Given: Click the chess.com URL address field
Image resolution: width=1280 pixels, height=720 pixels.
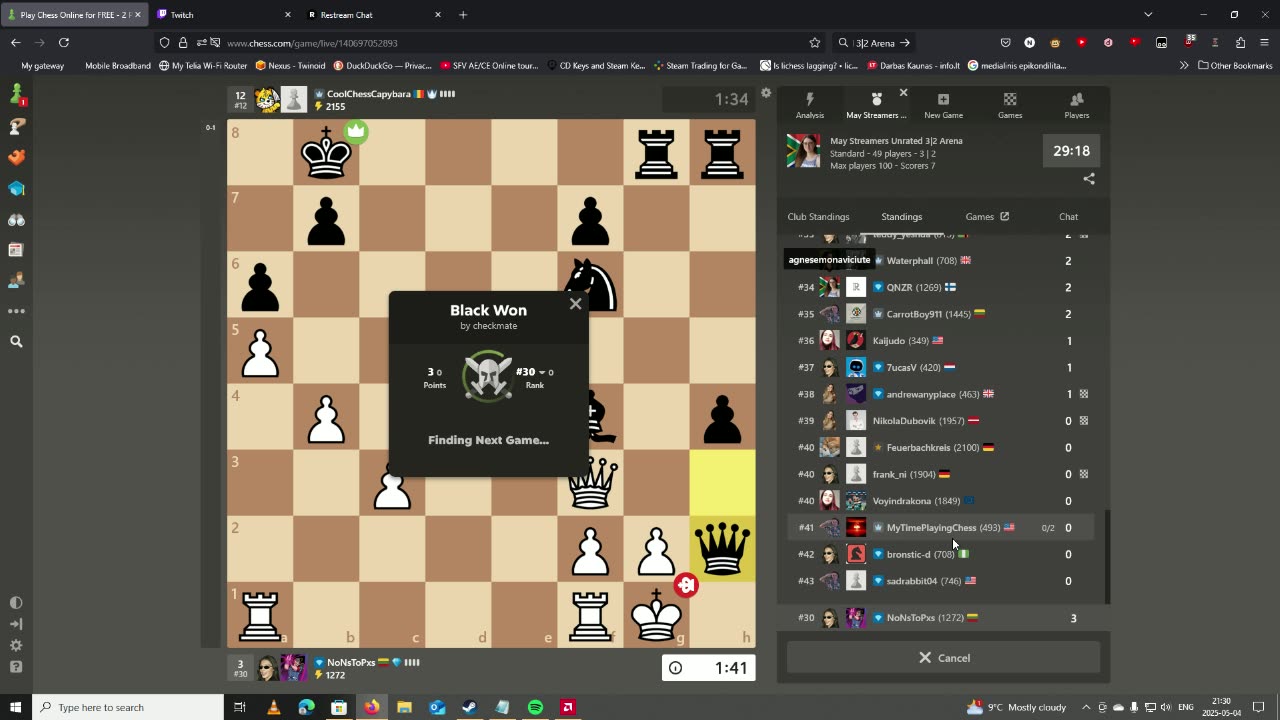Looking at the screenshot, I should click(490, 43).
